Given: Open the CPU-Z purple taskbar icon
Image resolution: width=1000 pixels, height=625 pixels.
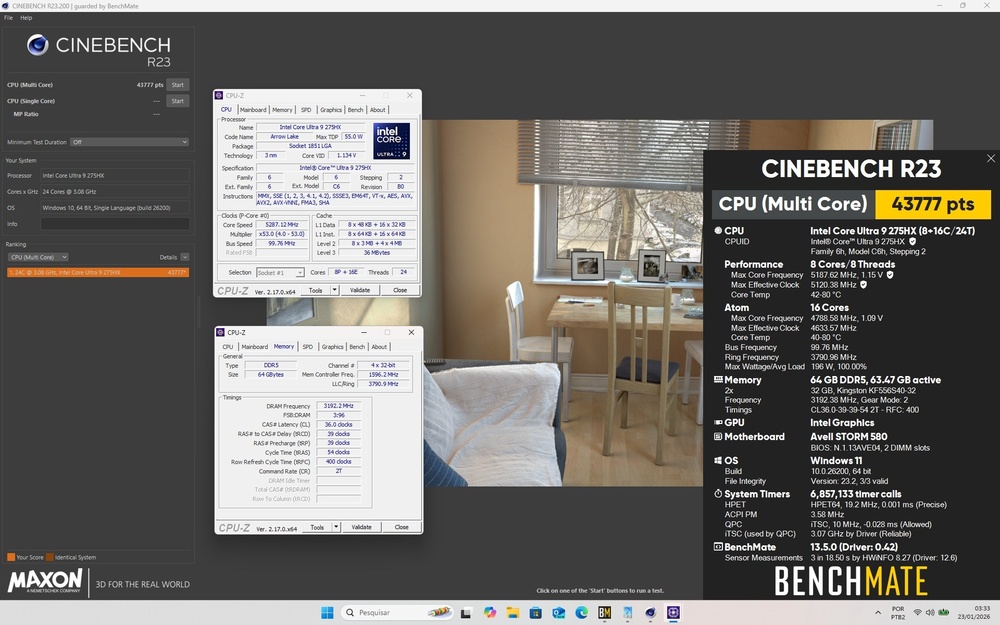Looking at the screenshot, I should pyautogui.click(x=674, y=612).
